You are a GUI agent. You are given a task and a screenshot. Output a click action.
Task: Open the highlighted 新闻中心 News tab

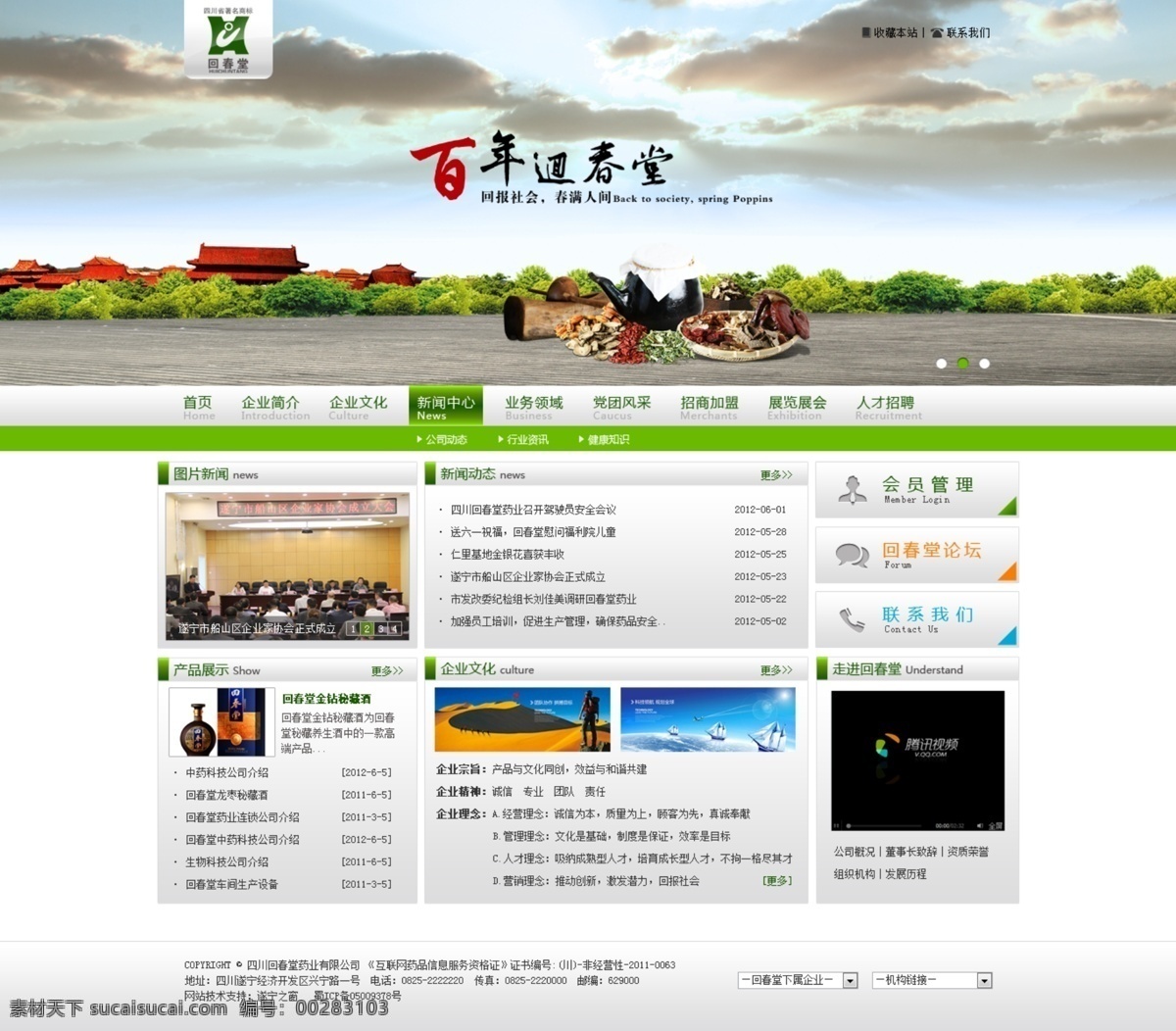coord(446,406)
